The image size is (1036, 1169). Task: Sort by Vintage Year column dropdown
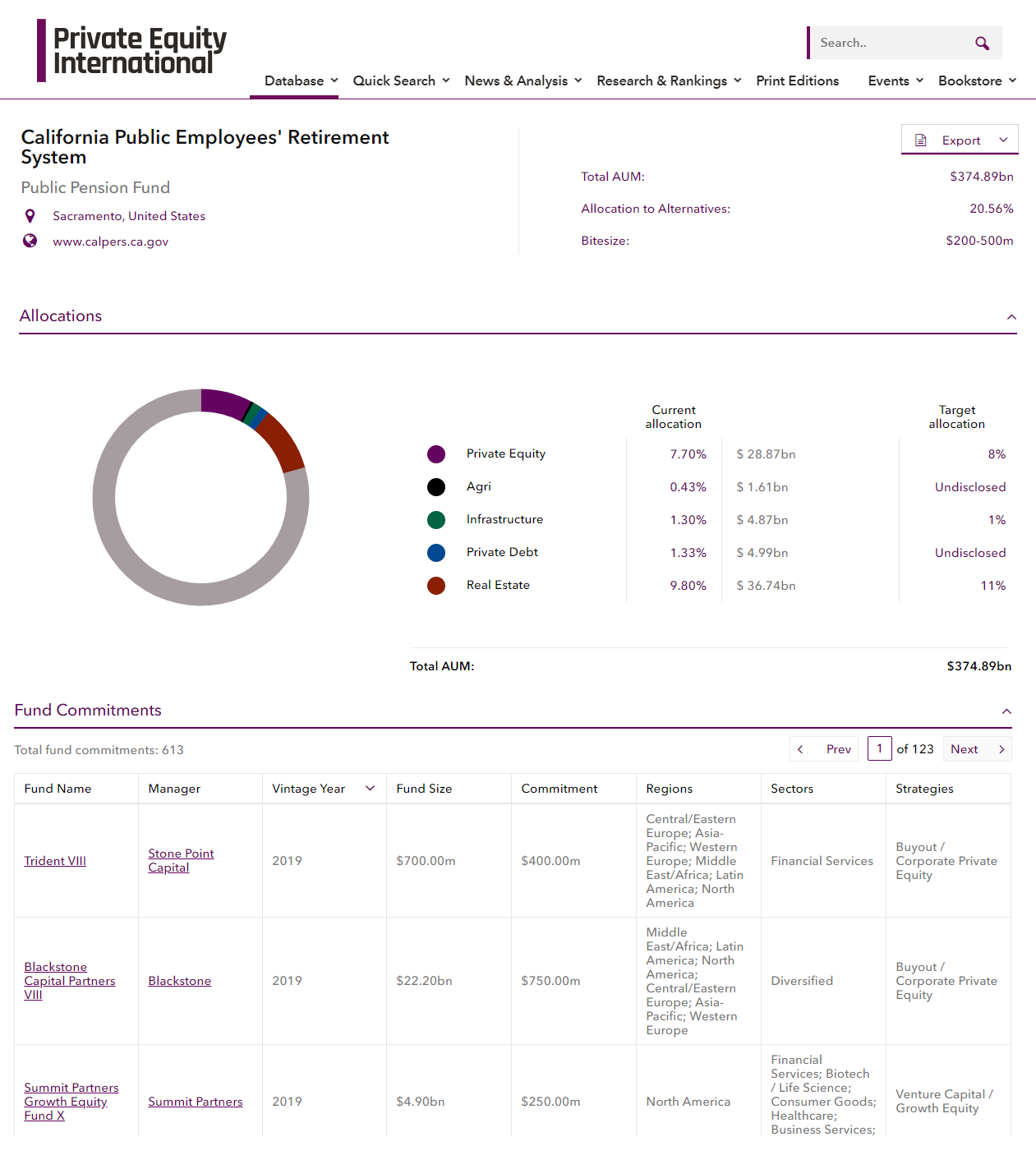370,789
